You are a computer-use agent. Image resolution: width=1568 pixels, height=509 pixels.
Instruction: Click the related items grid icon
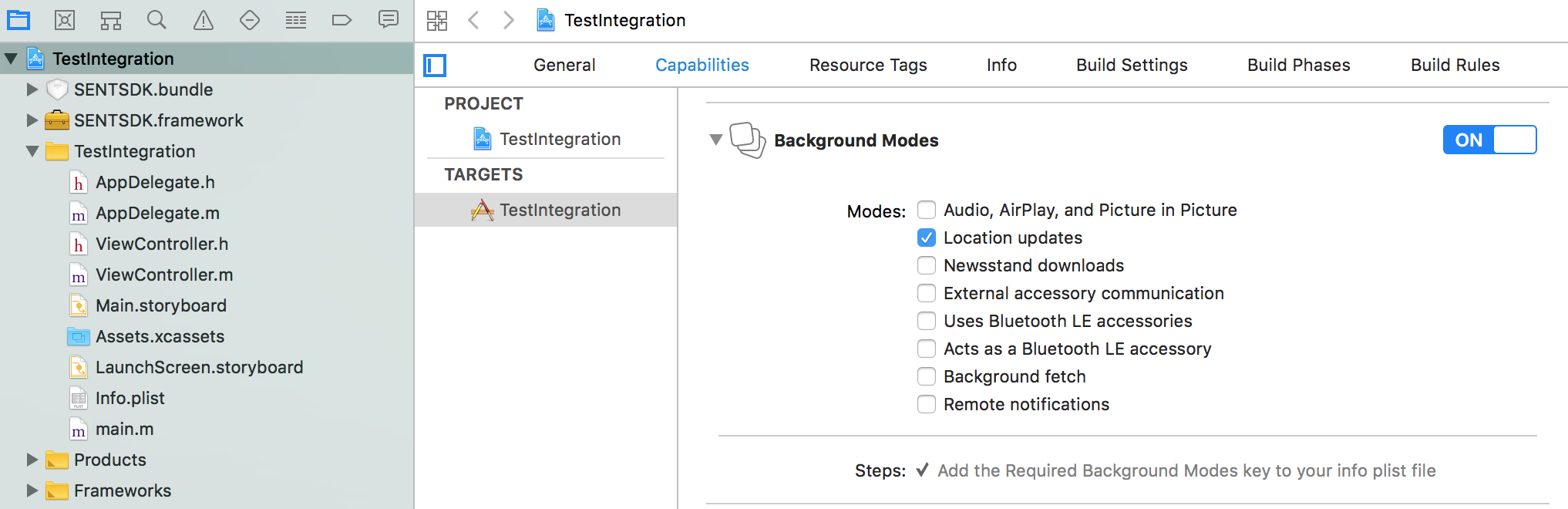[x=437, y=21]
